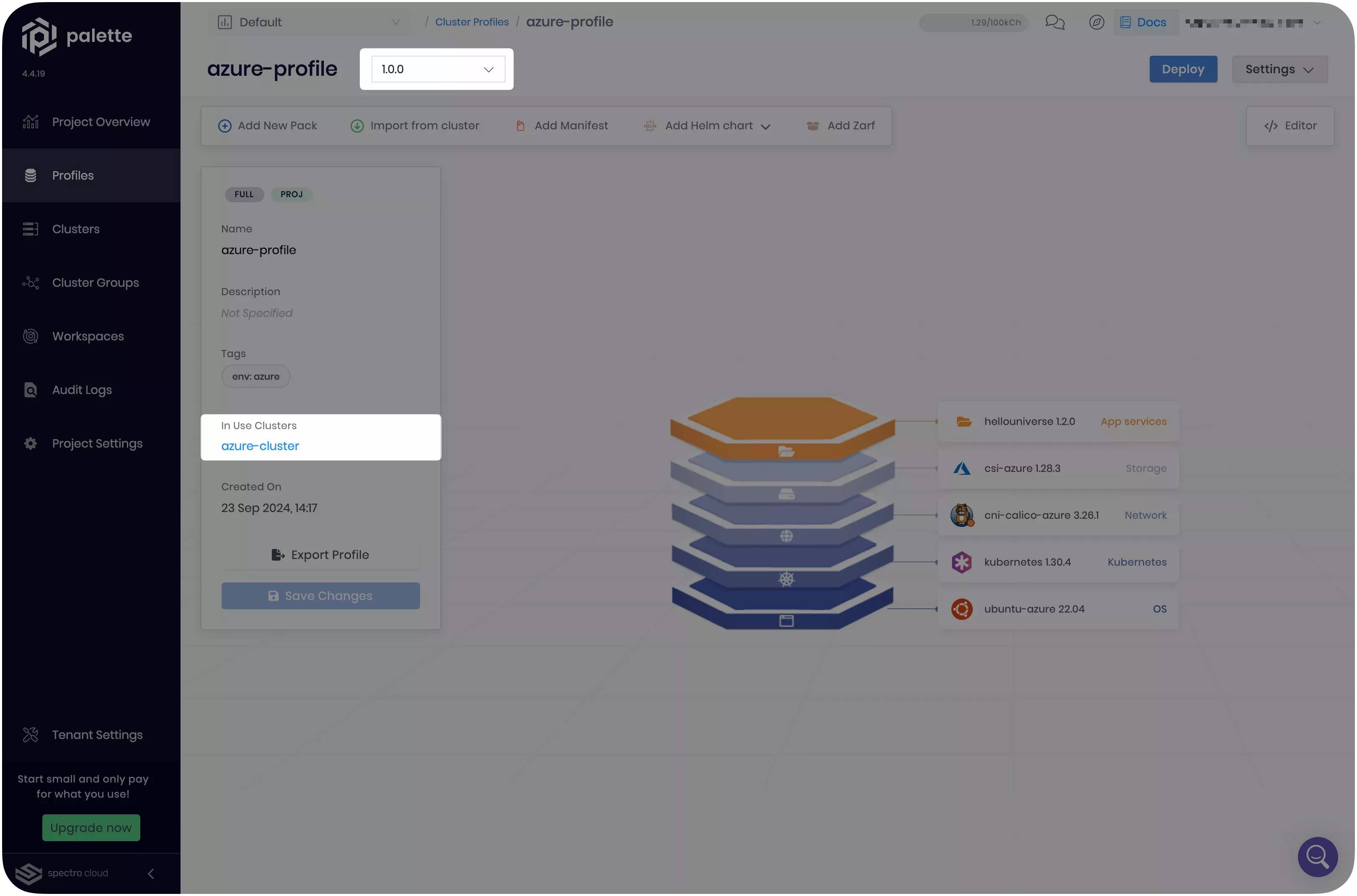This screenshot has height=896, width=1357.
Task: Open Cluster Groups from sidebar
Action: click(x=95, y=282)
